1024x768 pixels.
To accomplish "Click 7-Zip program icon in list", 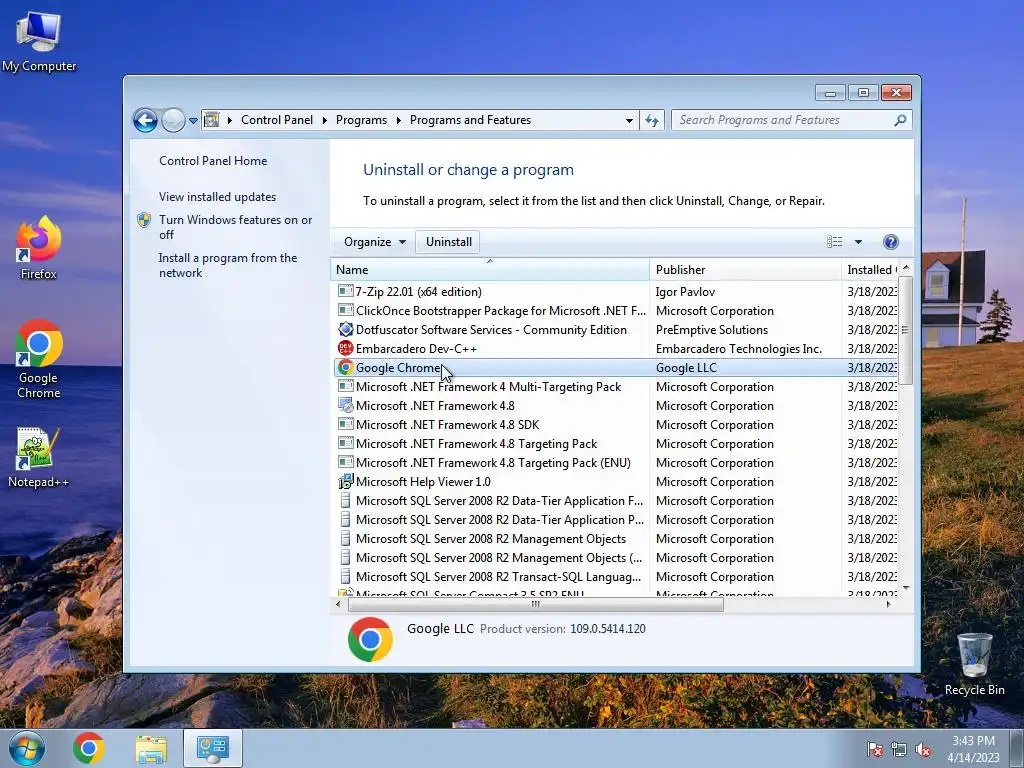I will pos(345,291).
